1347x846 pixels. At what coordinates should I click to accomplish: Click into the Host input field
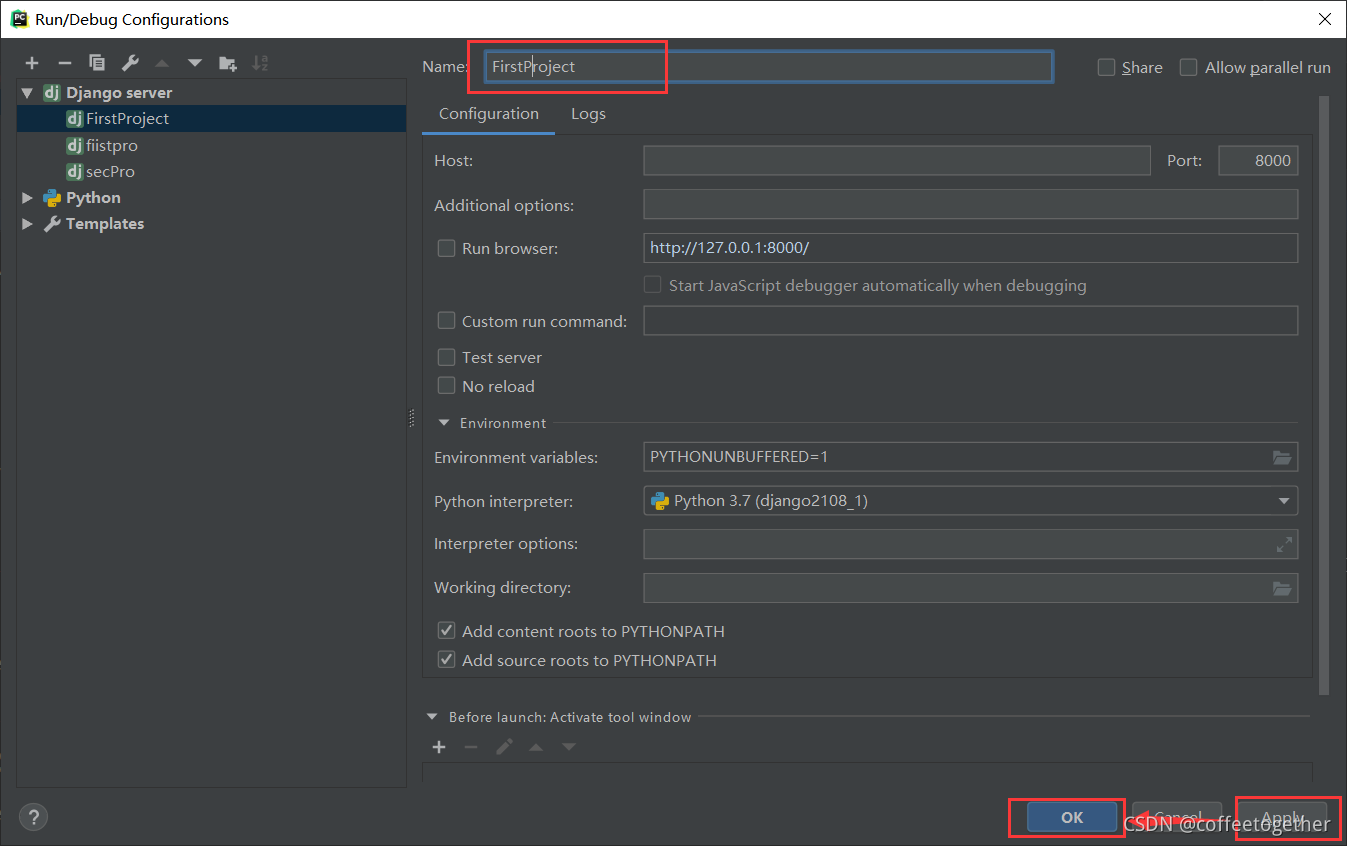coord(896,161)
